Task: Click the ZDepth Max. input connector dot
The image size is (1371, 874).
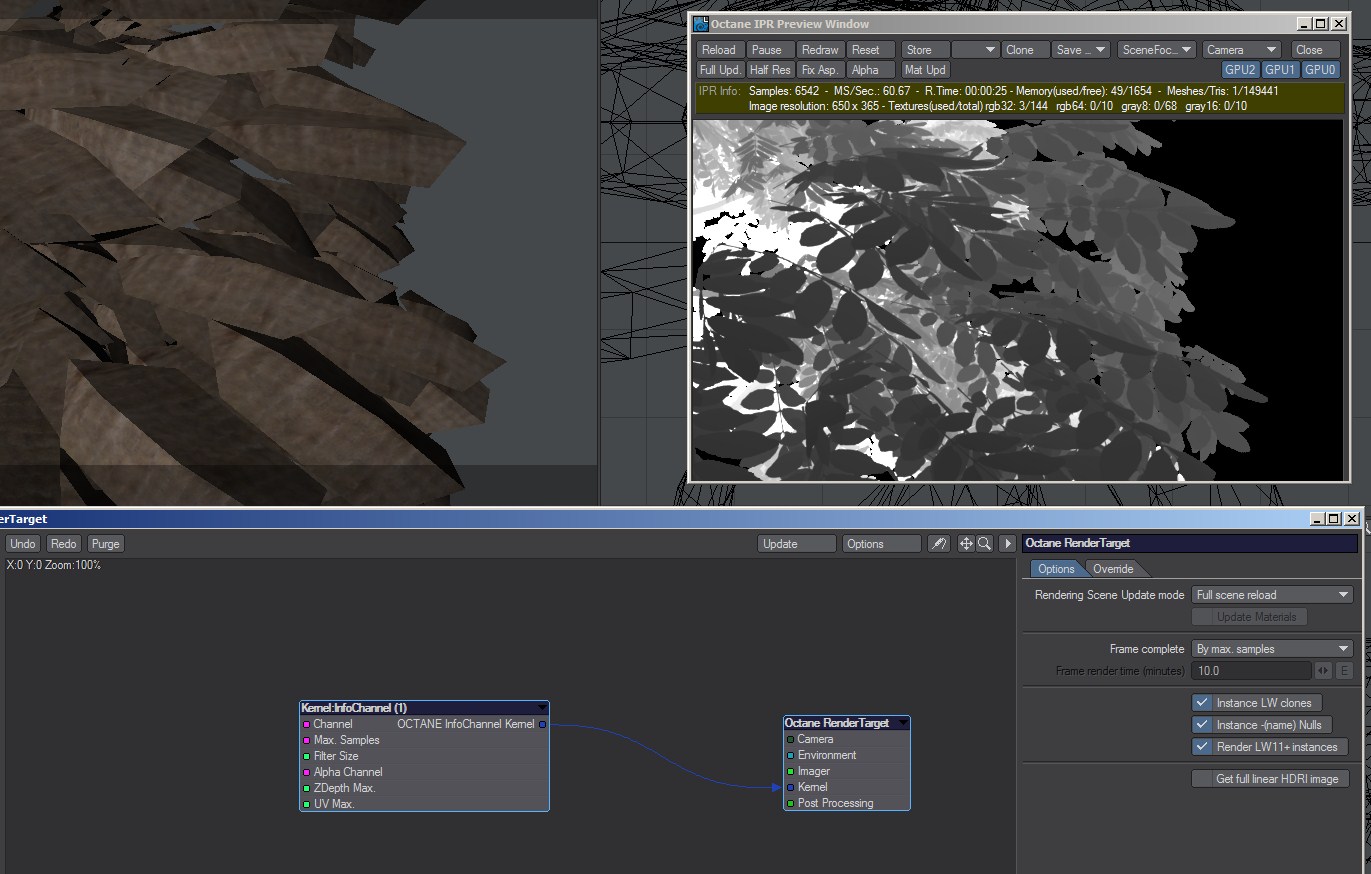Action: coord(306,788)
